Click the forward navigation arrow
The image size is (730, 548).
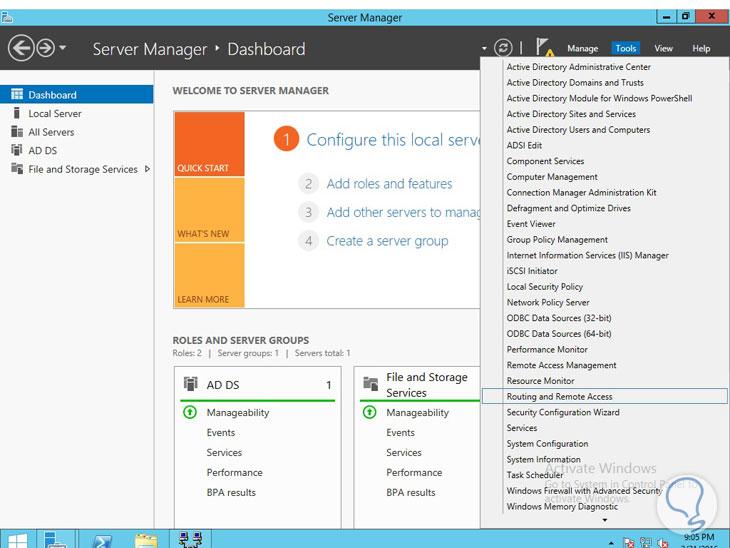pyautogui.click(x=44, y=48)
